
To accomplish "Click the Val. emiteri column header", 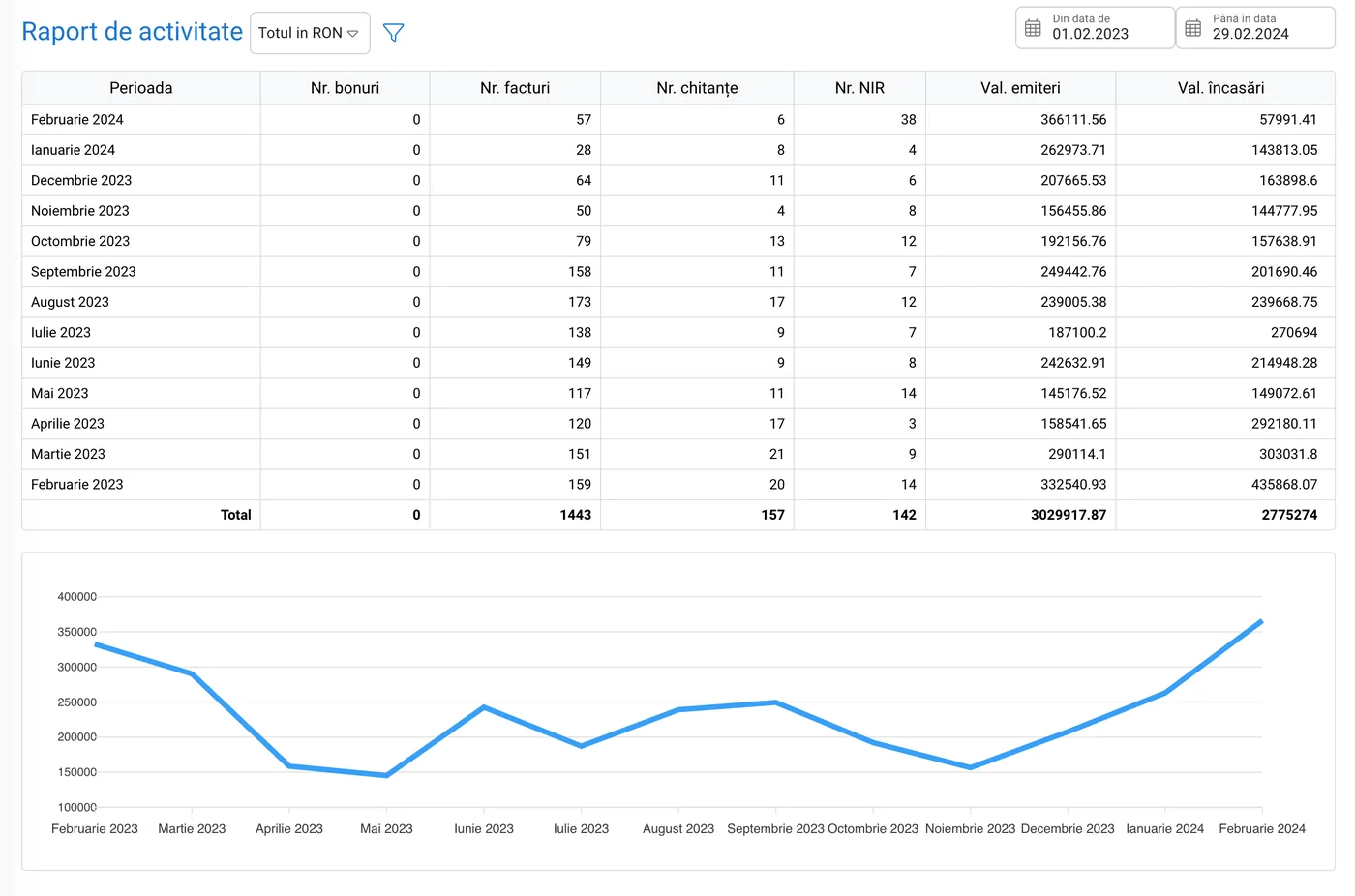I will (x=1020, y=88).
